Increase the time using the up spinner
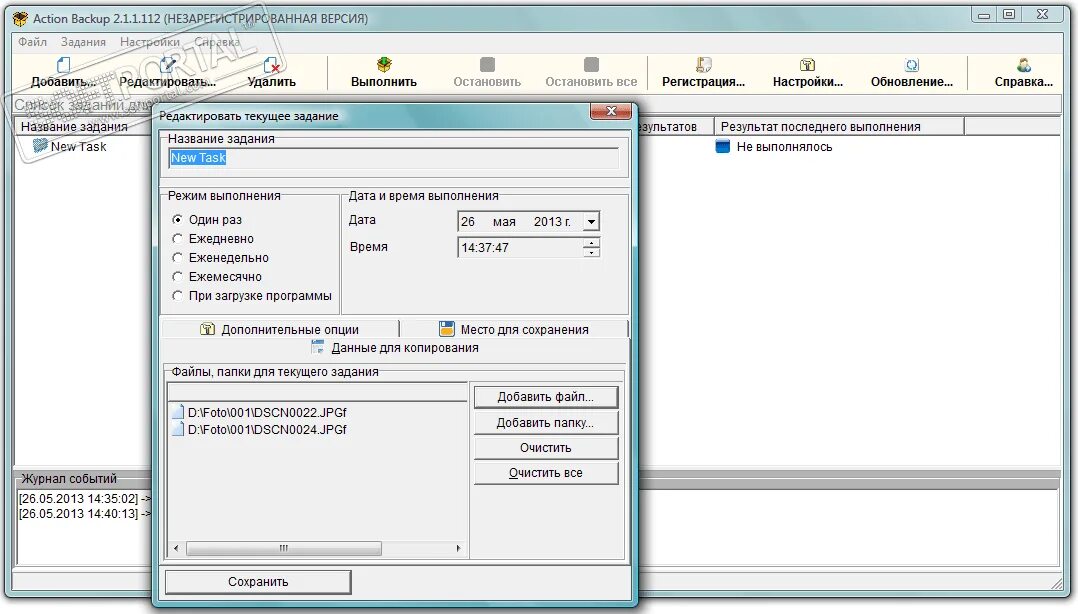 [591, 242]
